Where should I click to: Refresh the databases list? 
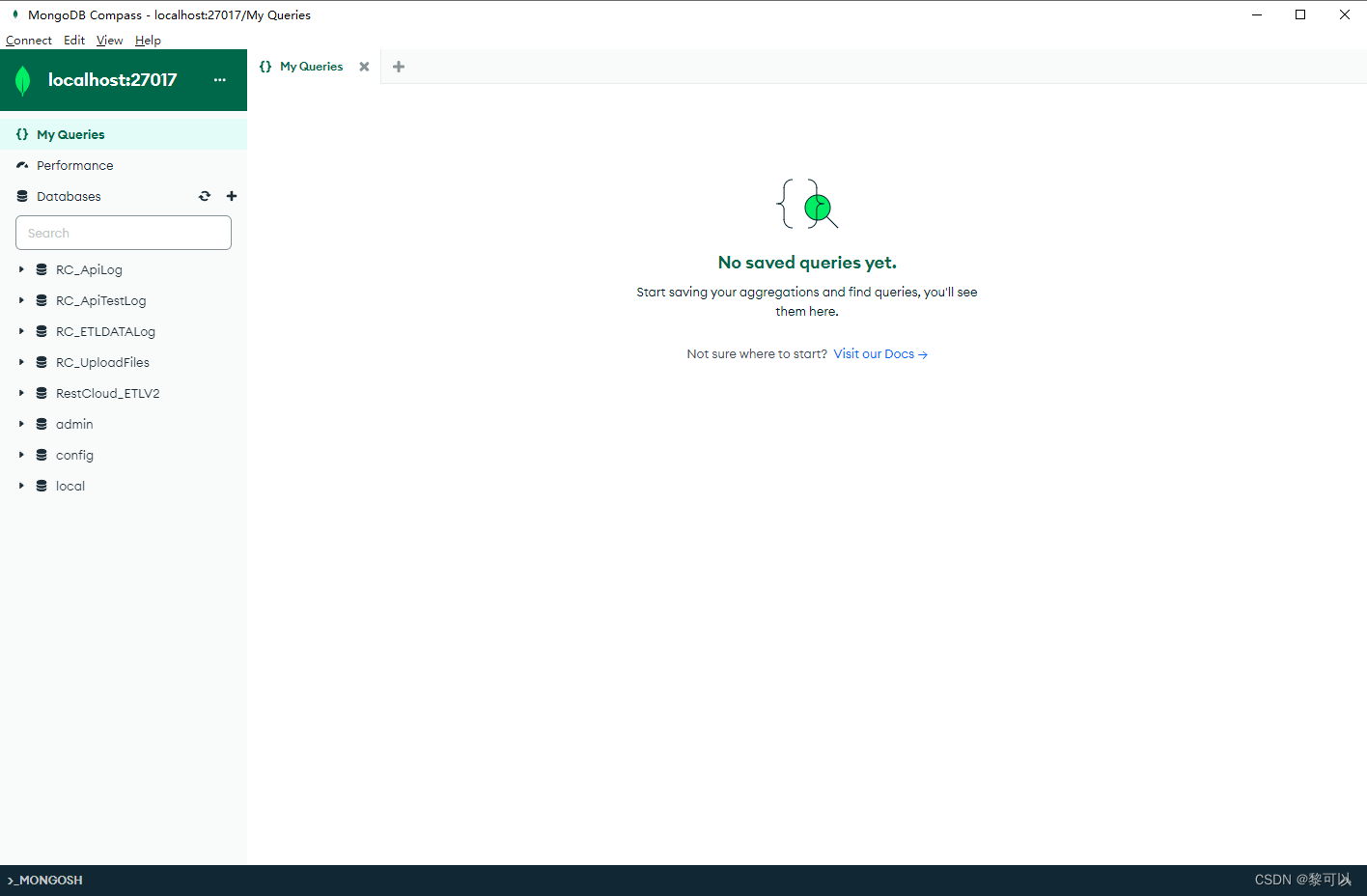[x=205, y=196]
